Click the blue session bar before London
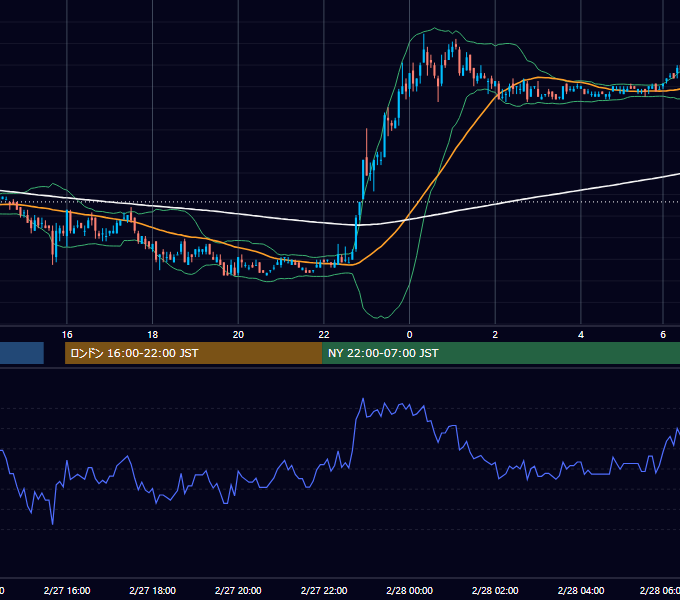The width and height of the screenshot is (680, 600). click(x=22, y=353)
